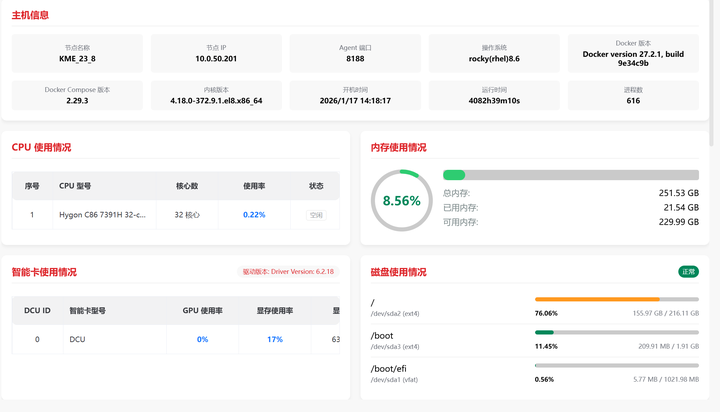Click the /boot/efi partition usage bar

point(617,365)
